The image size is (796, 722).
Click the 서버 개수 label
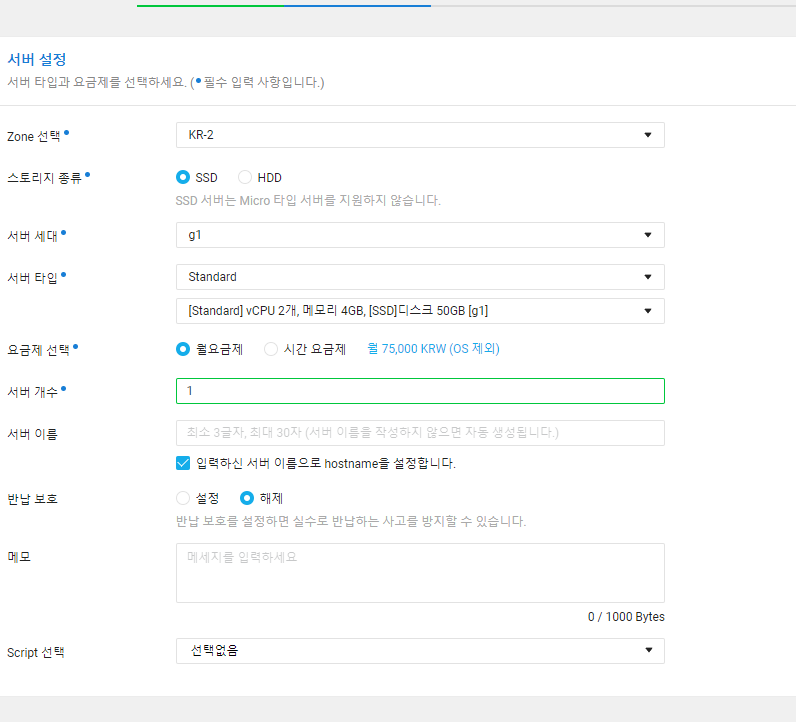tap(32, 392)
